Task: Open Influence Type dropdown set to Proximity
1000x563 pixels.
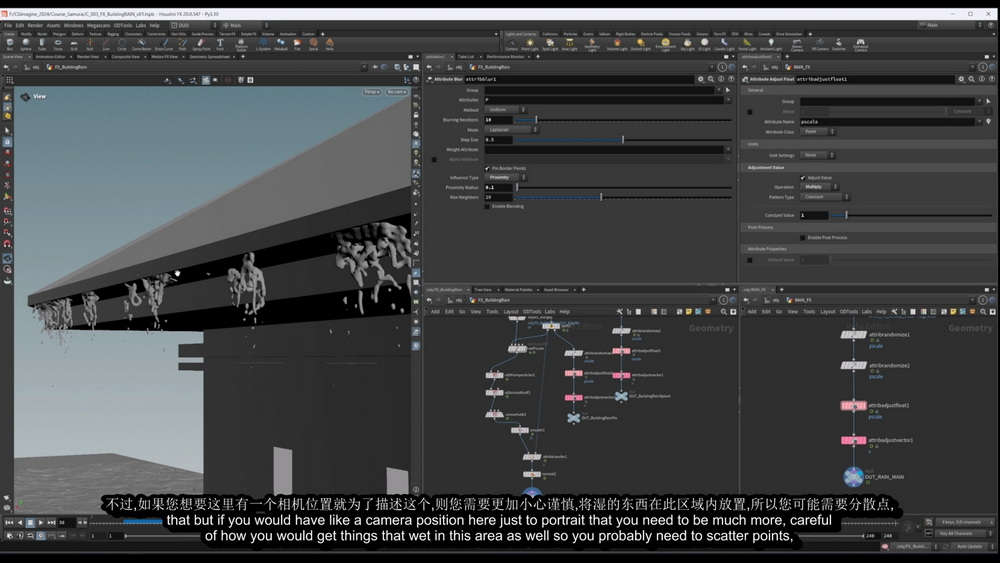Action: click(x=505, y=177)
